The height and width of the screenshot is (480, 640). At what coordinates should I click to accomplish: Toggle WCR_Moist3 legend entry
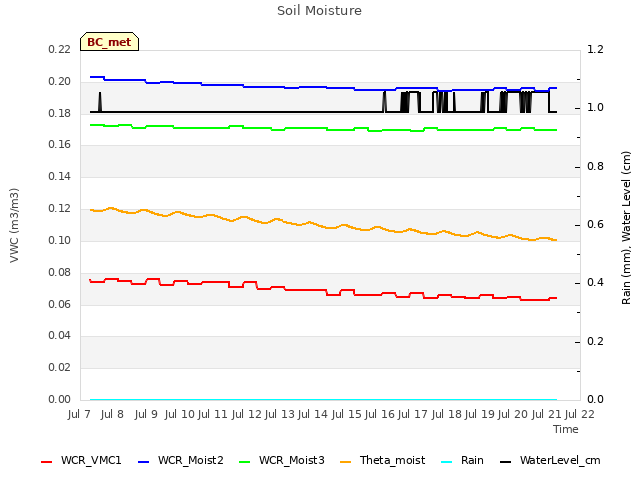[281, 460]
